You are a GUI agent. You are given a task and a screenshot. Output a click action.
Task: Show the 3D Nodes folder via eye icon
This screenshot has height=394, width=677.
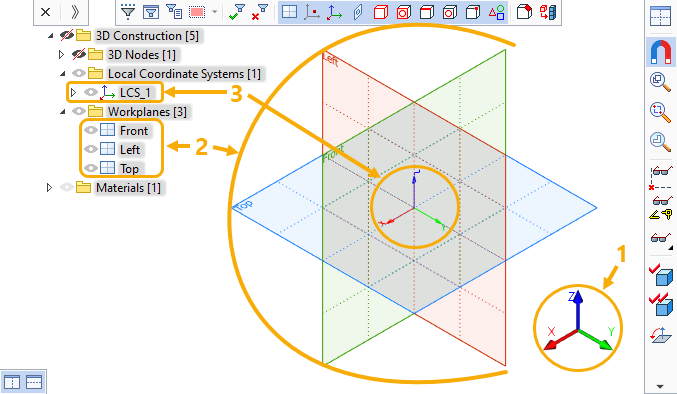coord(79,54)
